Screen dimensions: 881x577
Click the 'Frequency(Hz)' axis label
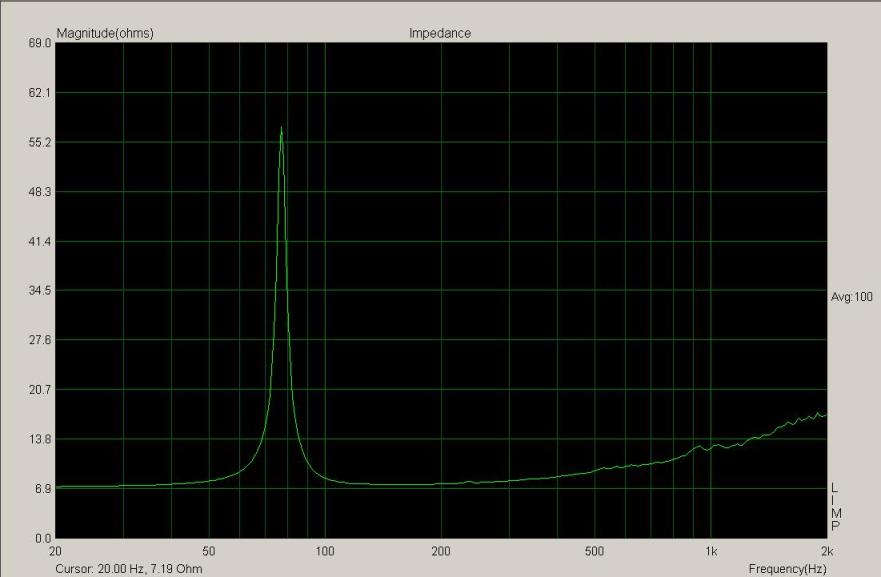coord(787,569)
